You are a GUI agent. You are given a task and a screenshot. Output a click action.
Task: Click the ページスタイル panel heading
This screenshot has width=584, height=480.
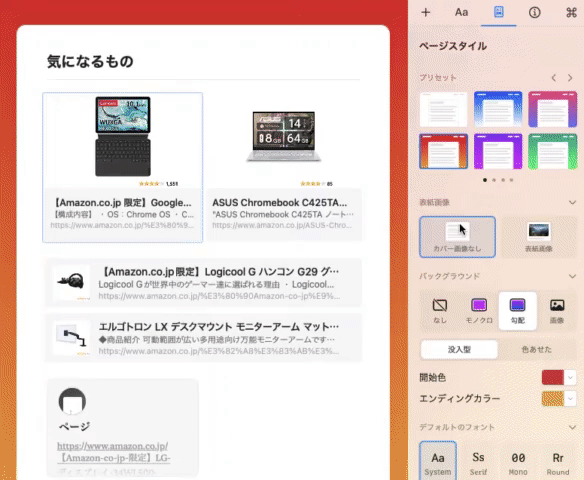point(453,46)
